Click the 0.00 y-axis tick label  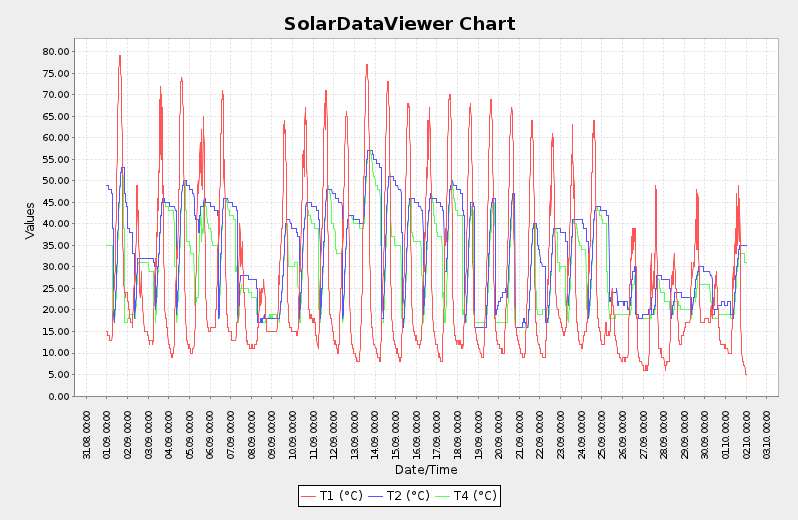coord(59,396)
